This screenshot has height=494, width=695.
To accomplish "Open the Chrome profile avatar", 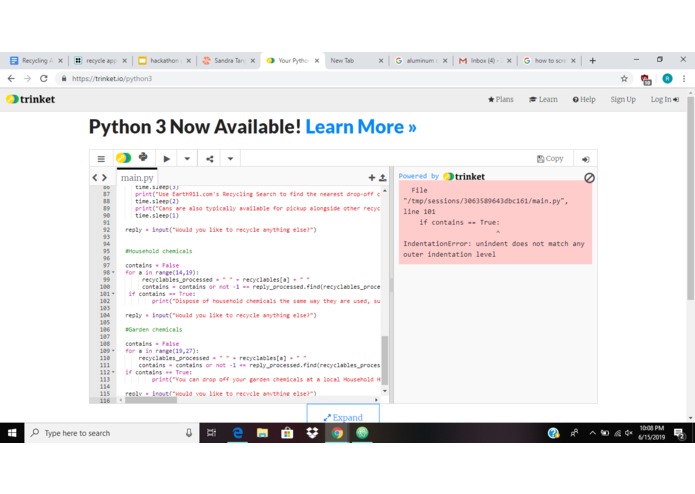I will (x=667, y=78).
